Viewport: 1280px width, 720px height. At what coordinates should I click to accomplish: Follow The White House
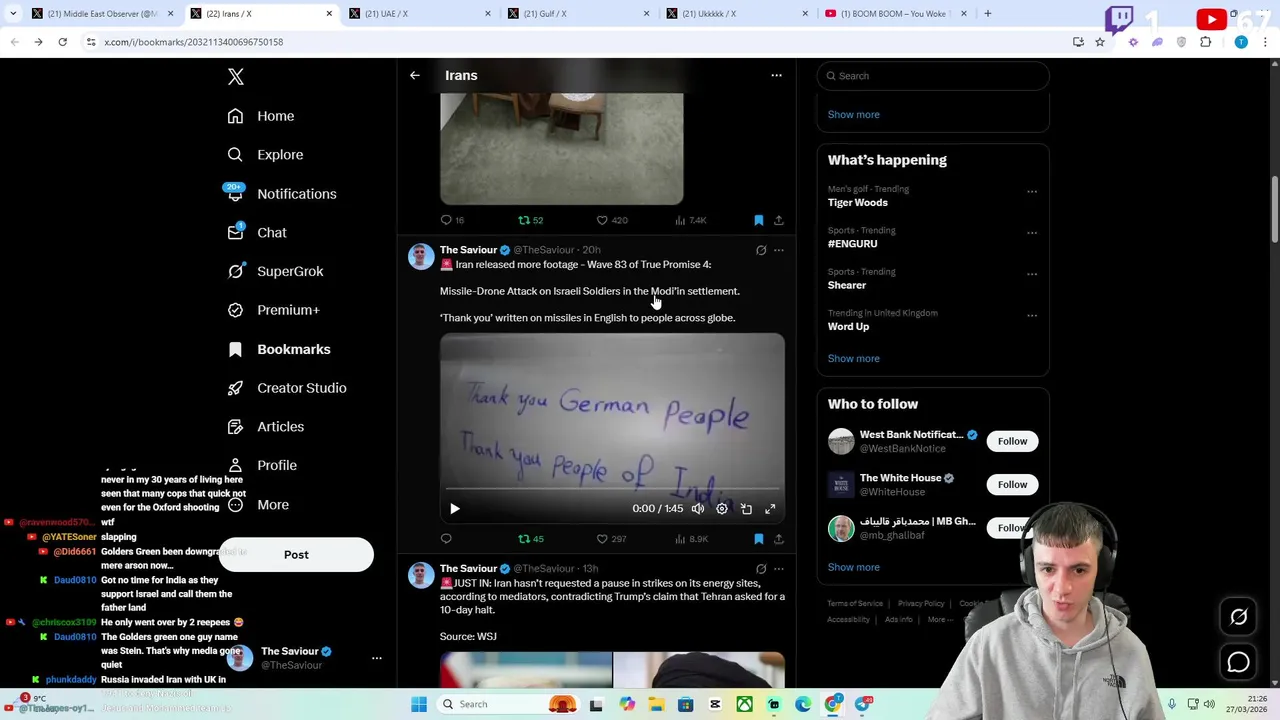[x=1012, y=485]
